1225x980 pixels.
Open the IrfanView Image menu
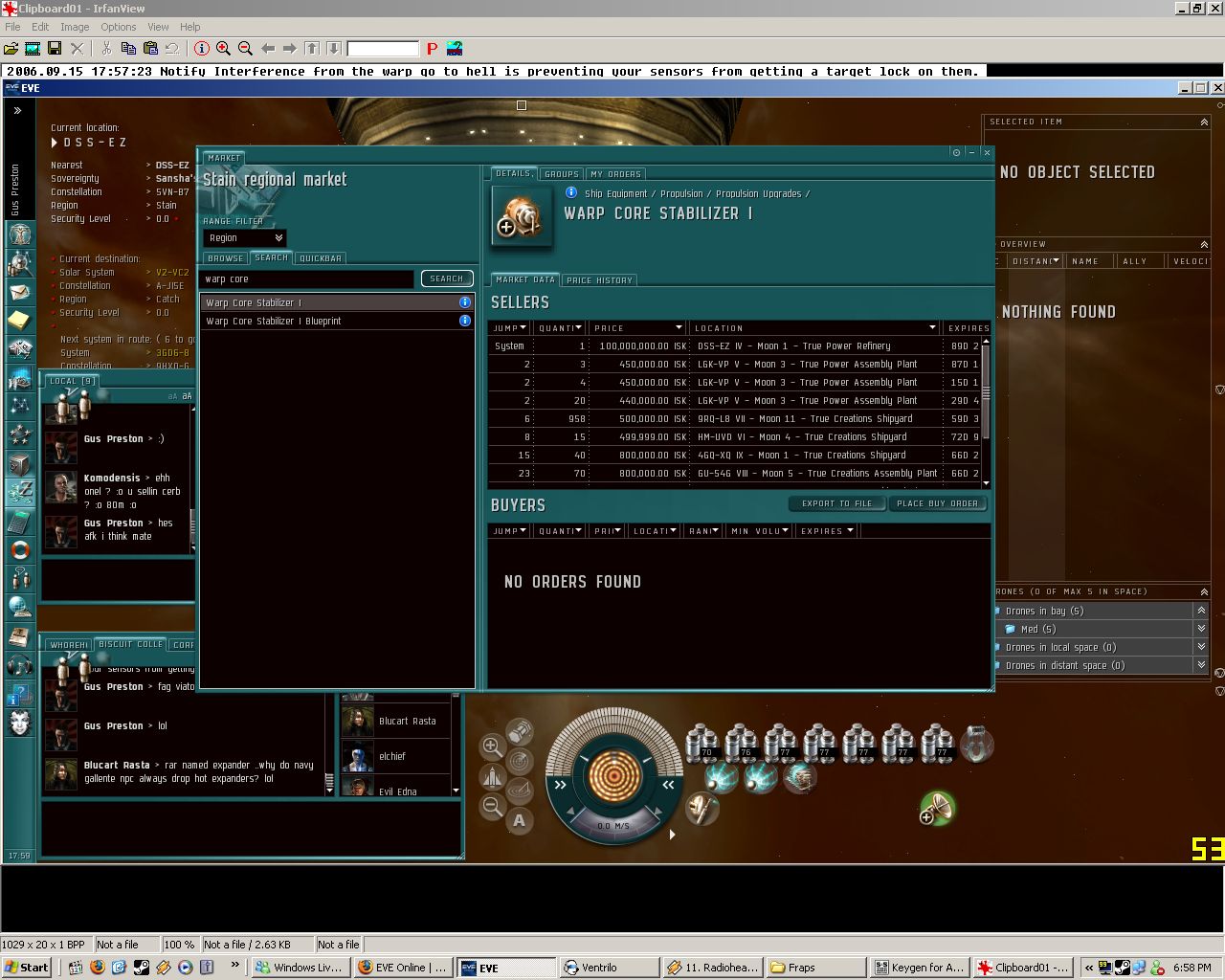coord(75,27)
